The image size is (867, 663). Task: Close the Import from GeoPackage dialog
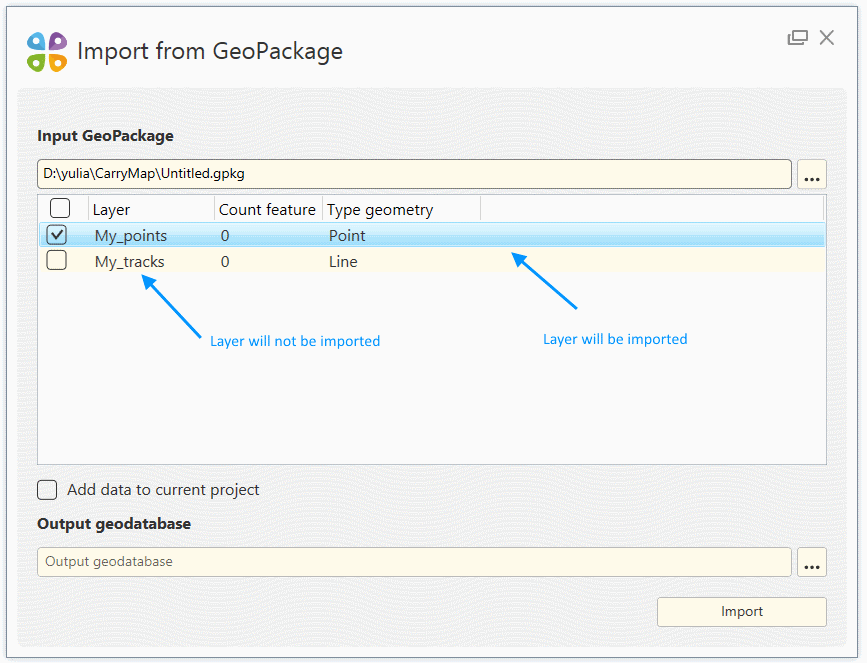[x=826, y=38]
